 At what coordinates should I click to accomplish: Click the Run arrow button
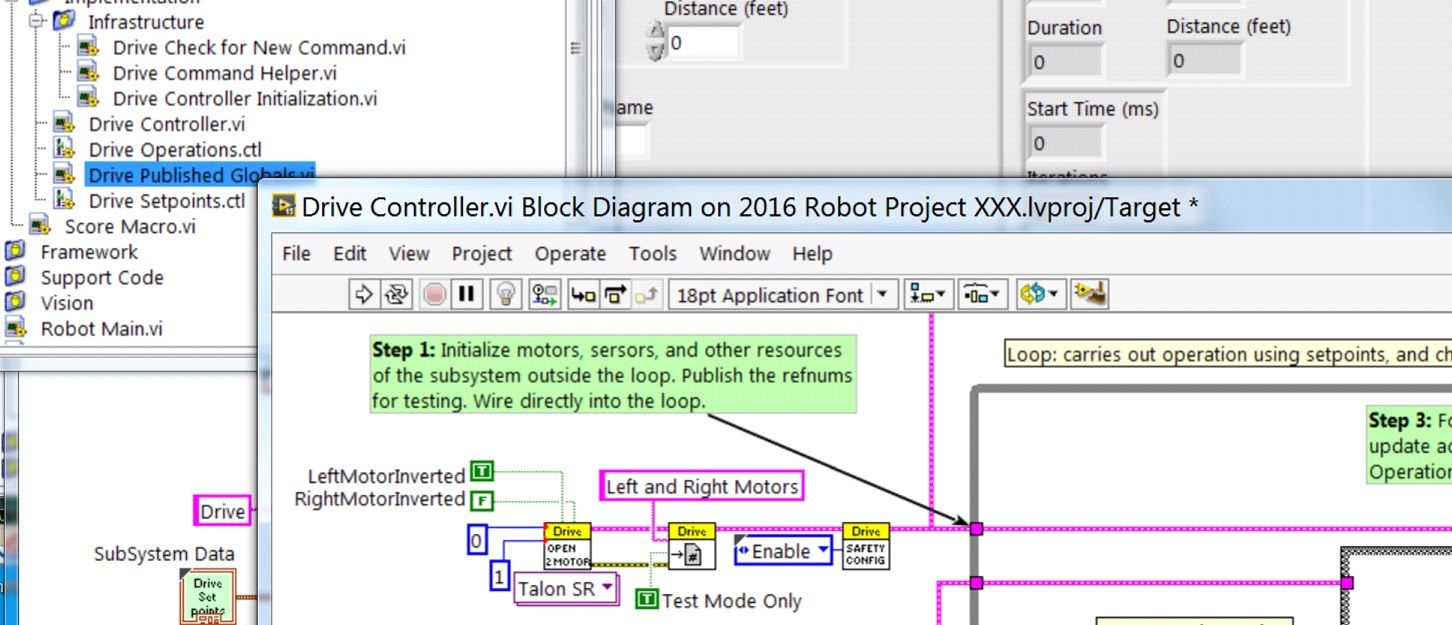364,294
